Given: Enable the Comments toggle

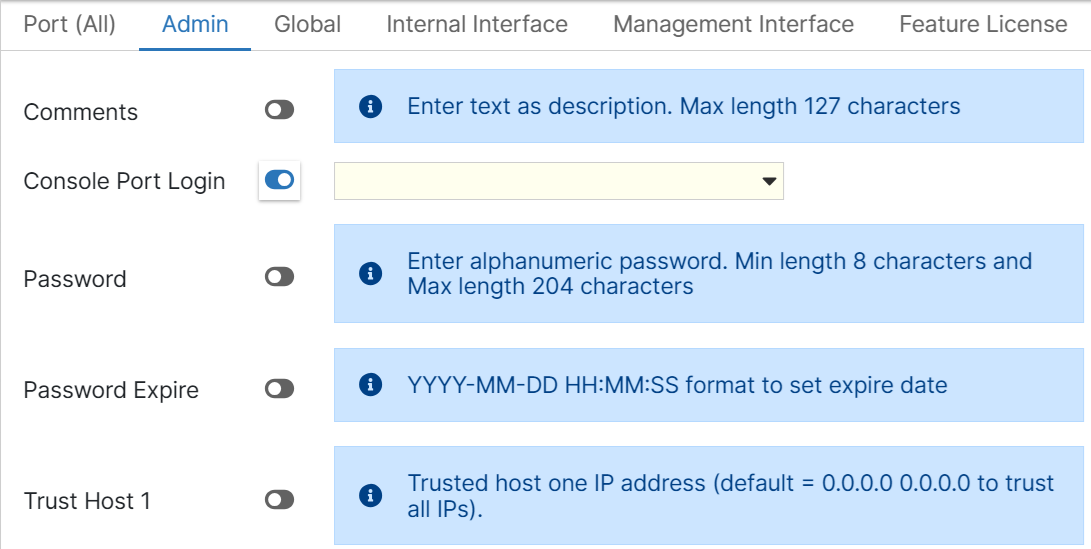Looking at the screenshot, I should [280, 110].
